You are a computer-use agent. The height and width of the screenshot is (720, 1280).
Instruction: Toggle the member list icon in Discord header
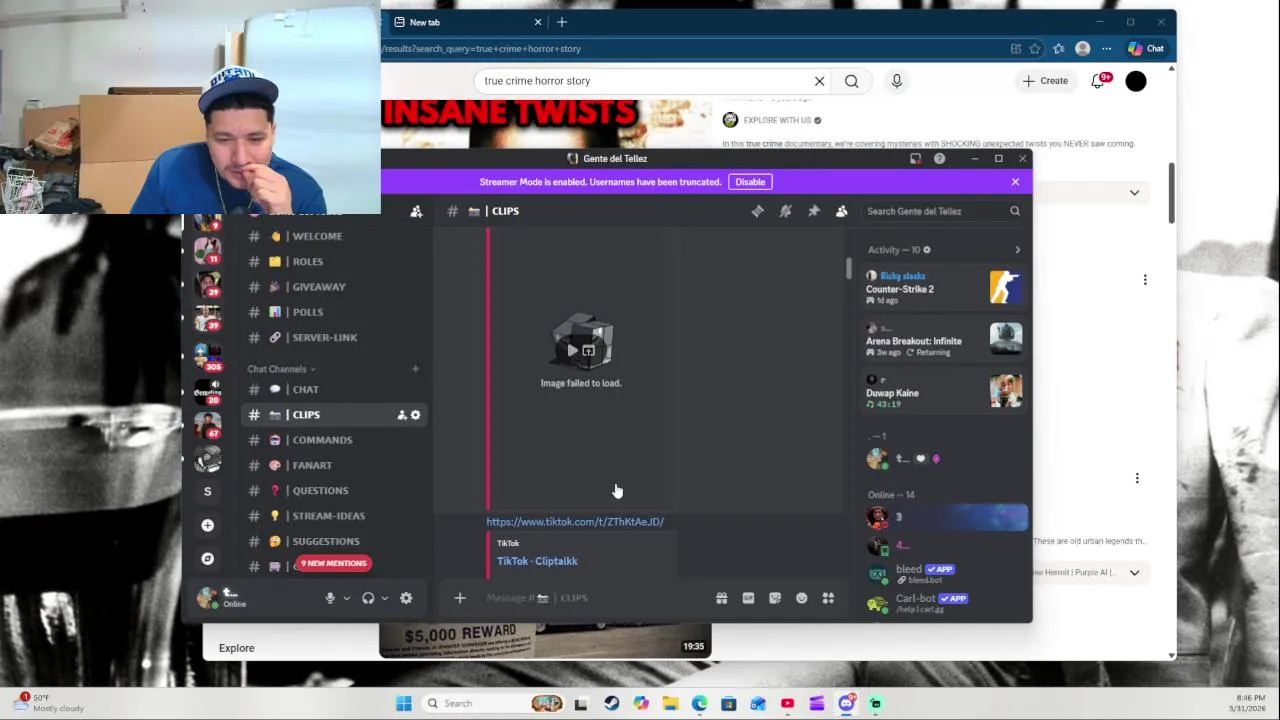click(842, 211)
